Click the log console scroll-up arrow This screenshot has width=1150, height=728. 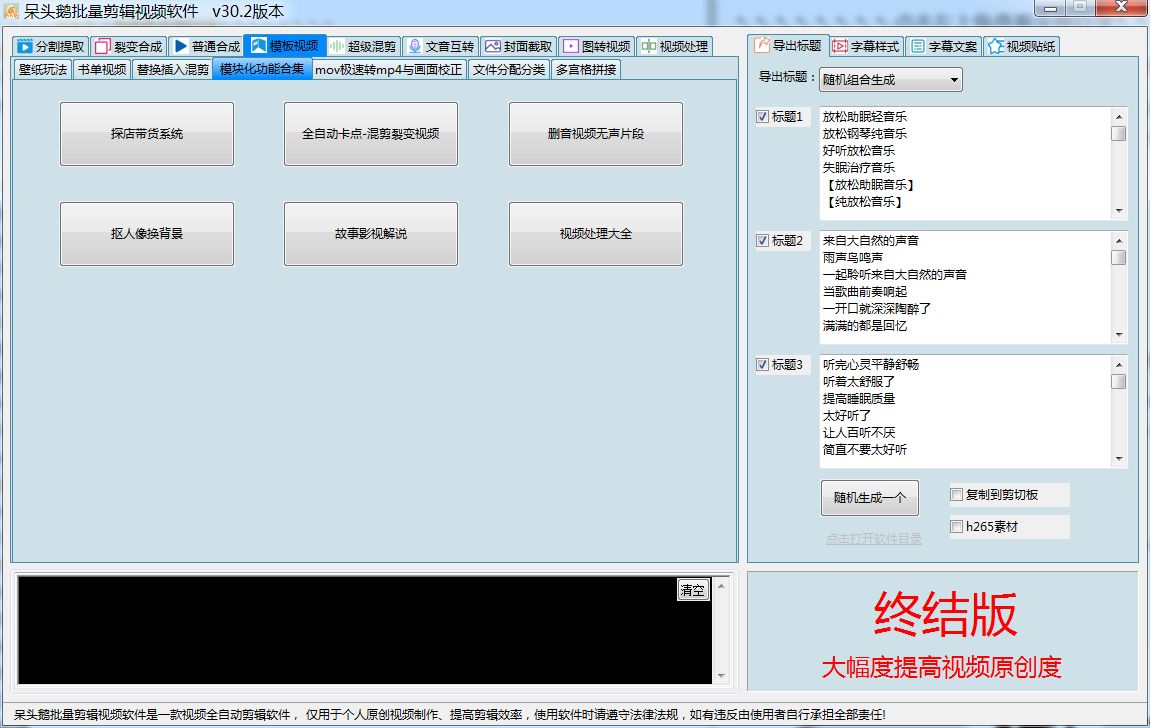point(722,586)
